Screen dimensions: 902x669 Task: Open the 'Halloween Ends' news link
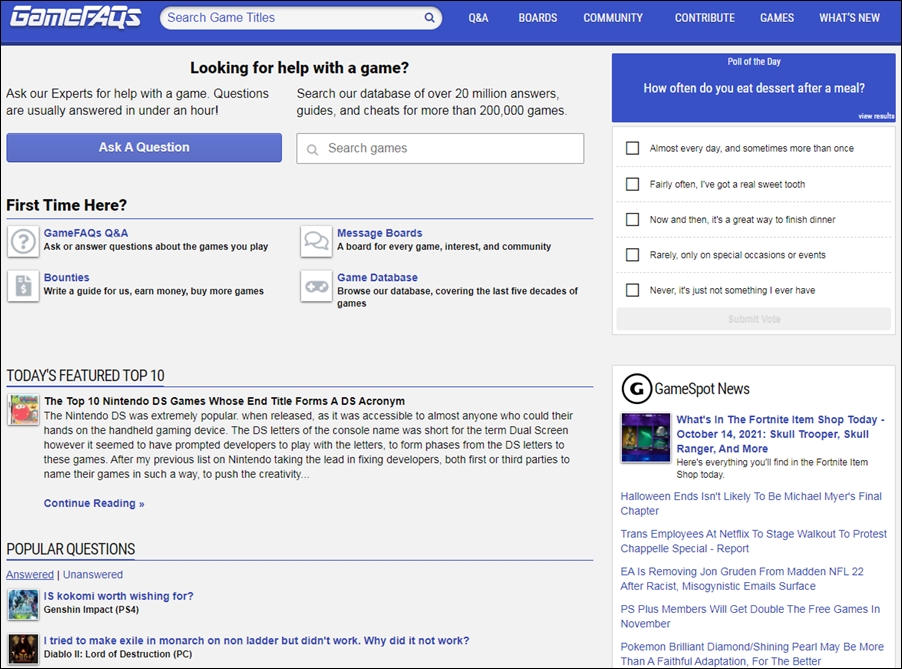tap(751, 503)
